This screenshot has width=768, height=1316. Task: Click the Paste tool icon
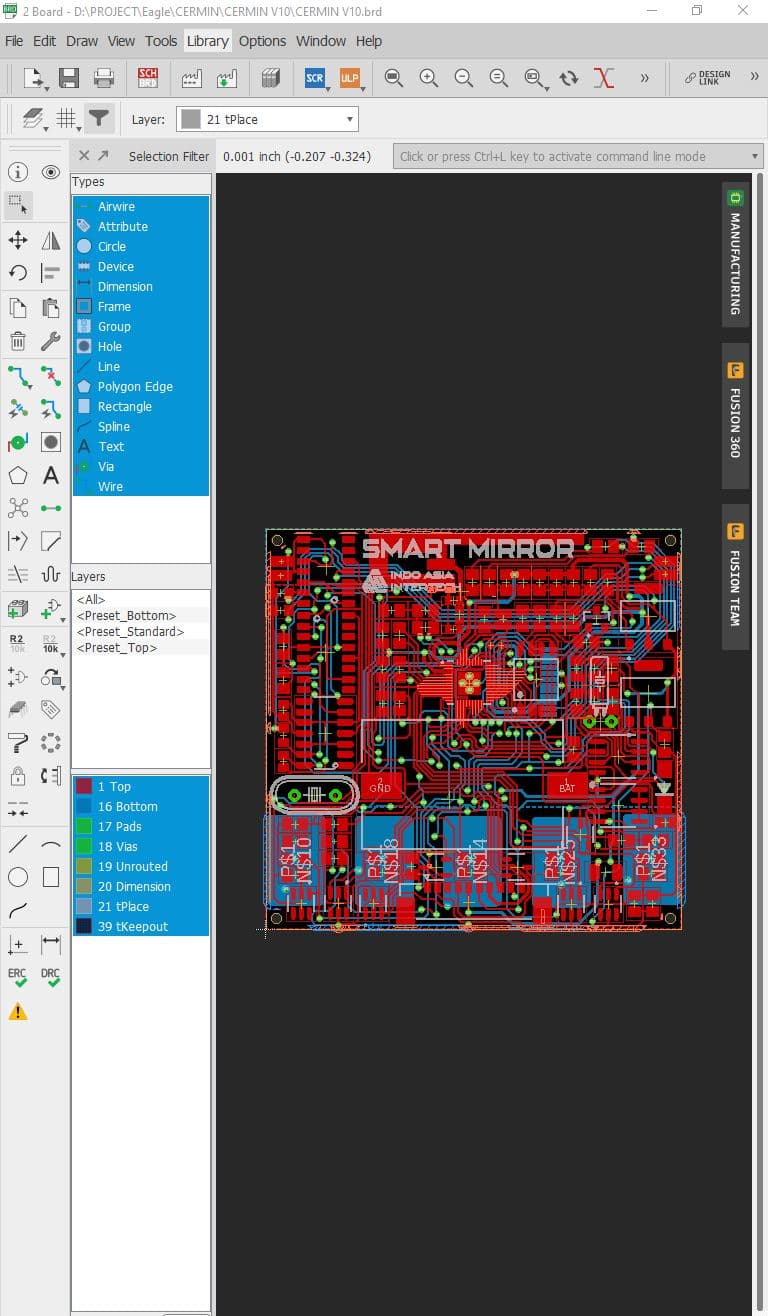51,308
